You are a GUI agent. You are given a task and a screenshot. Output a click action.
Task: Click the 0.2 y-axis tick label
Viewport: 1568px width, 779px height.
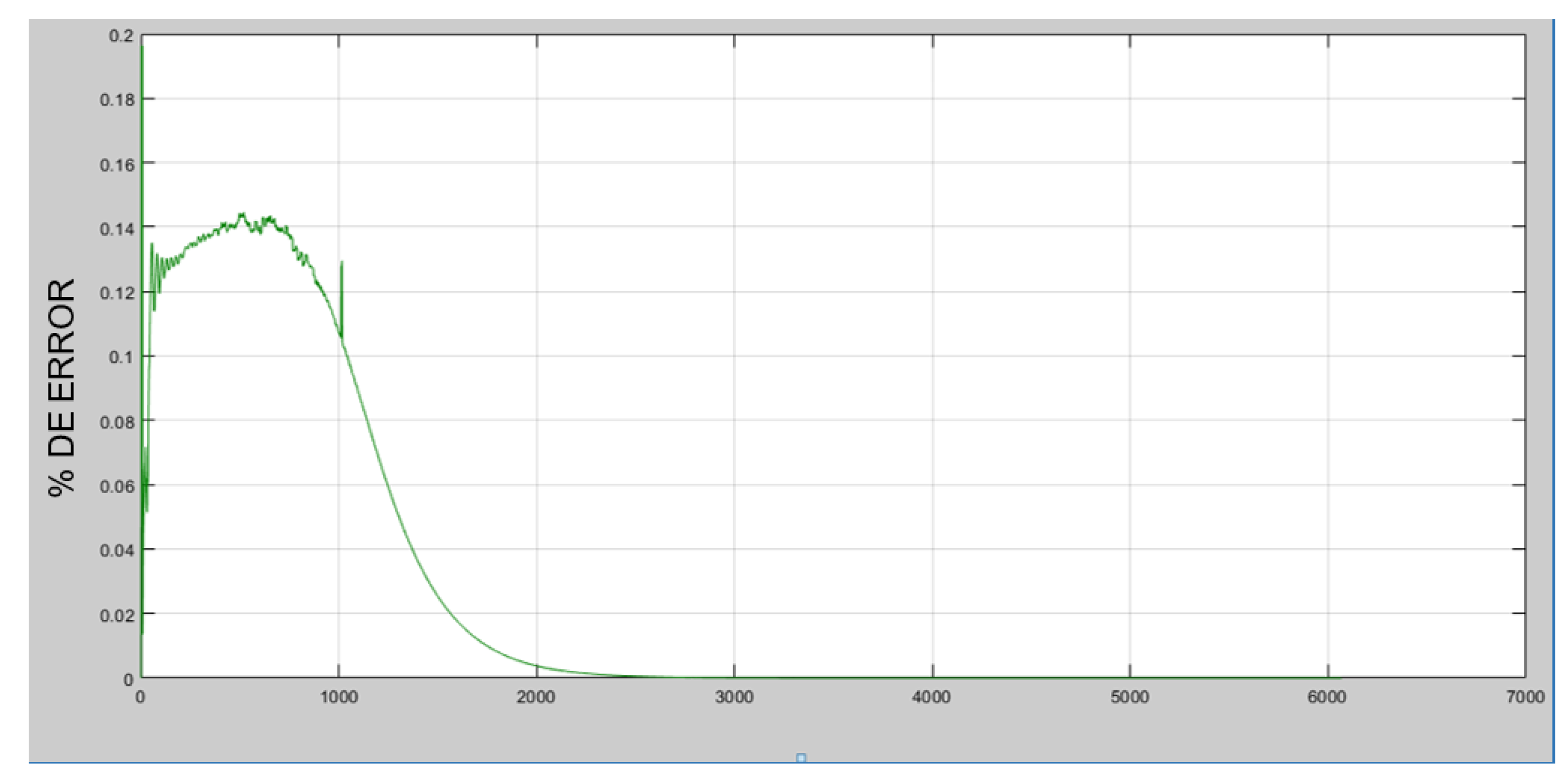pos(121,36)
